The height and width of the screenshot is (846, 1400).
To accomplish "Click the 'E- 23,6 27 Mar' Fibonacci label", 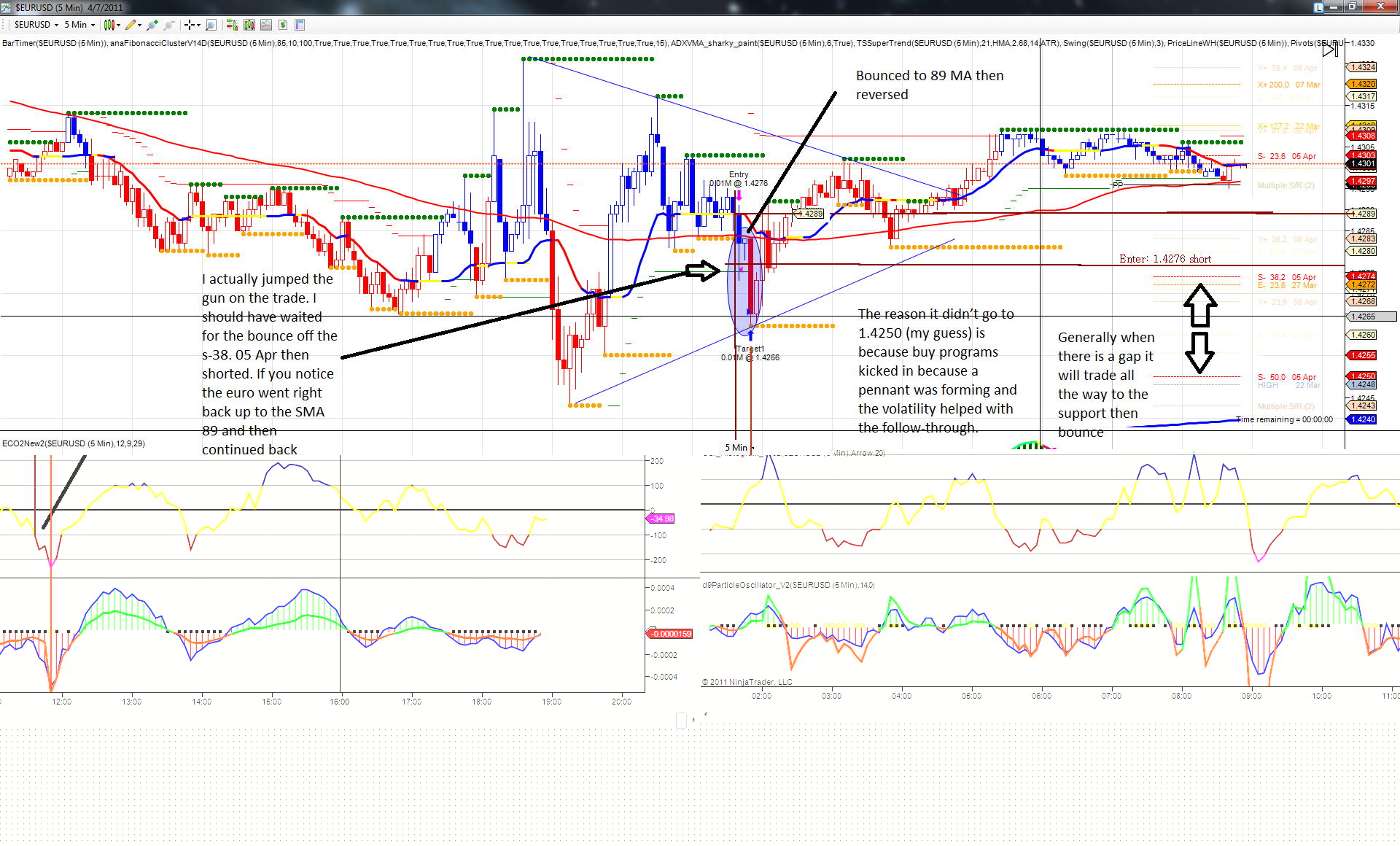I will pyautogui.click(x=1287, y=285).
